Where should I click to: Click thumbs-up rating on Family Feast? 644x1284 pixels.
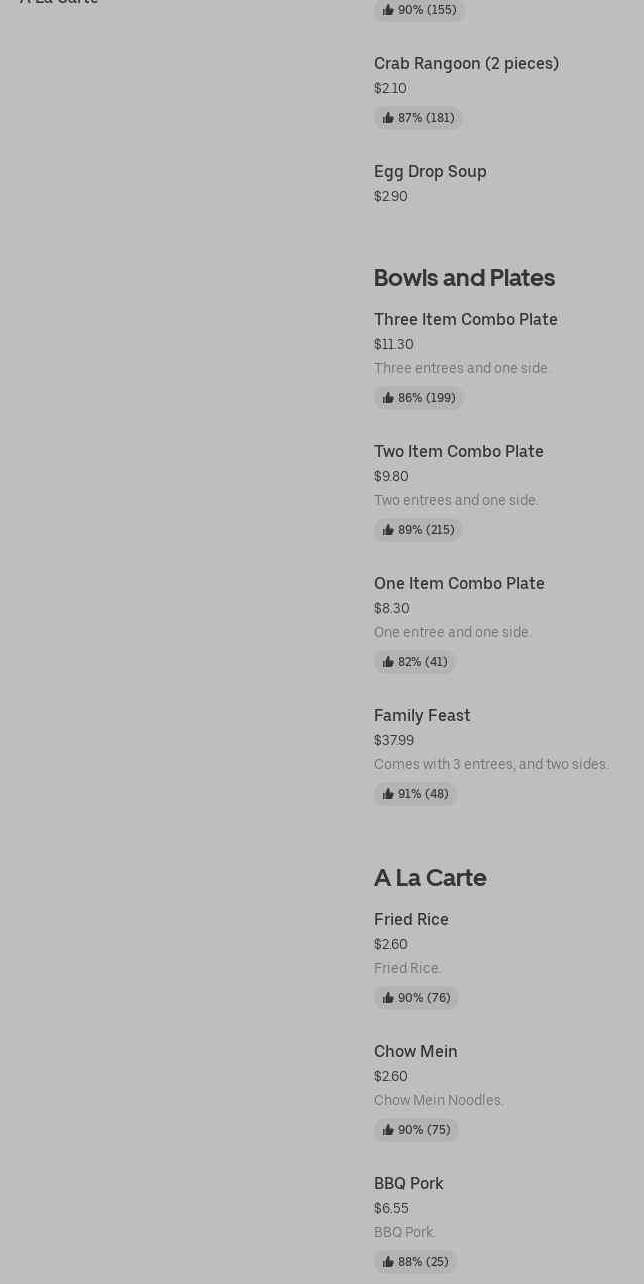point(415,794)
